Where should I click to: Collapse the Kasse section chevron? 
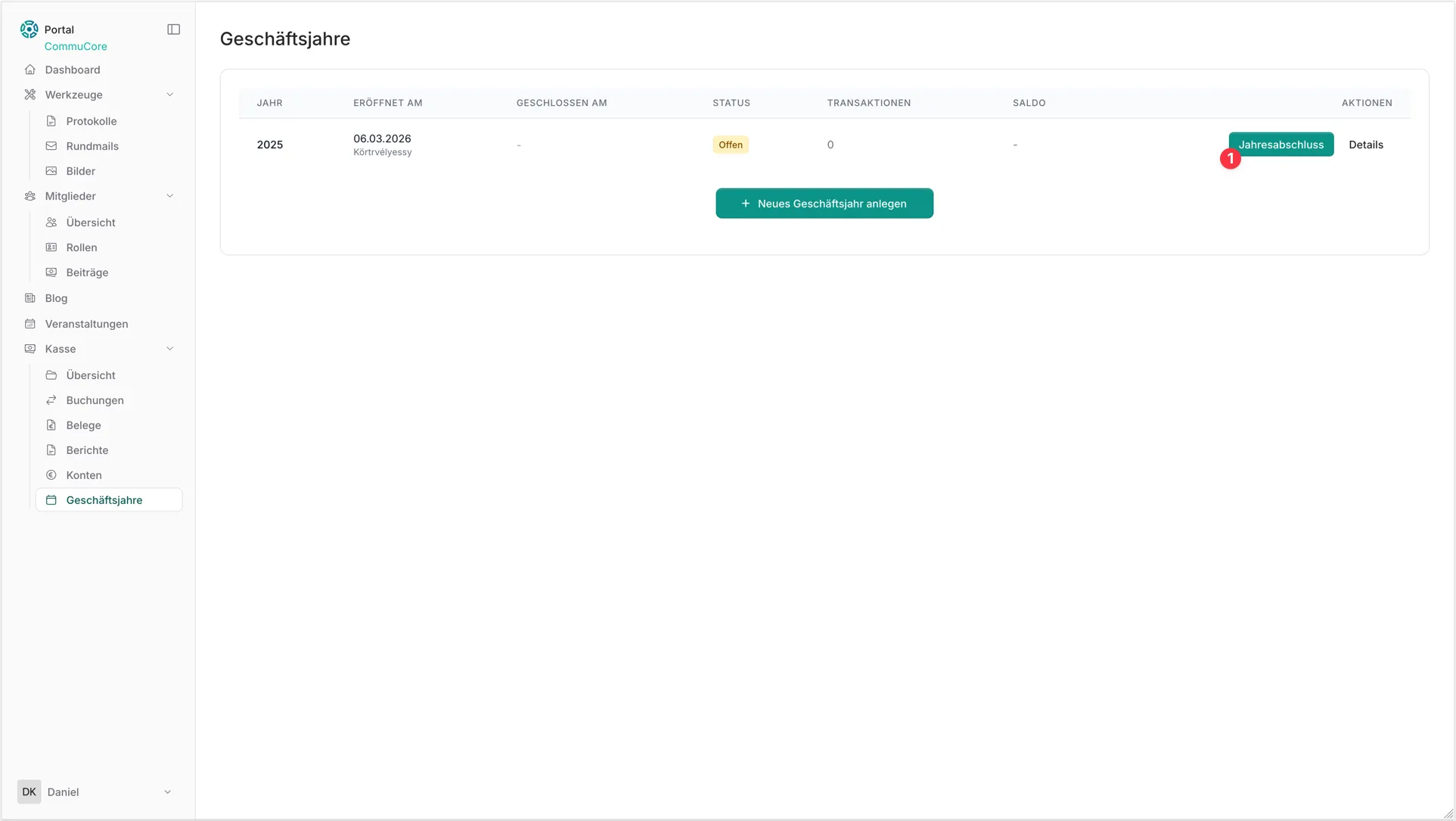point(169,349)
